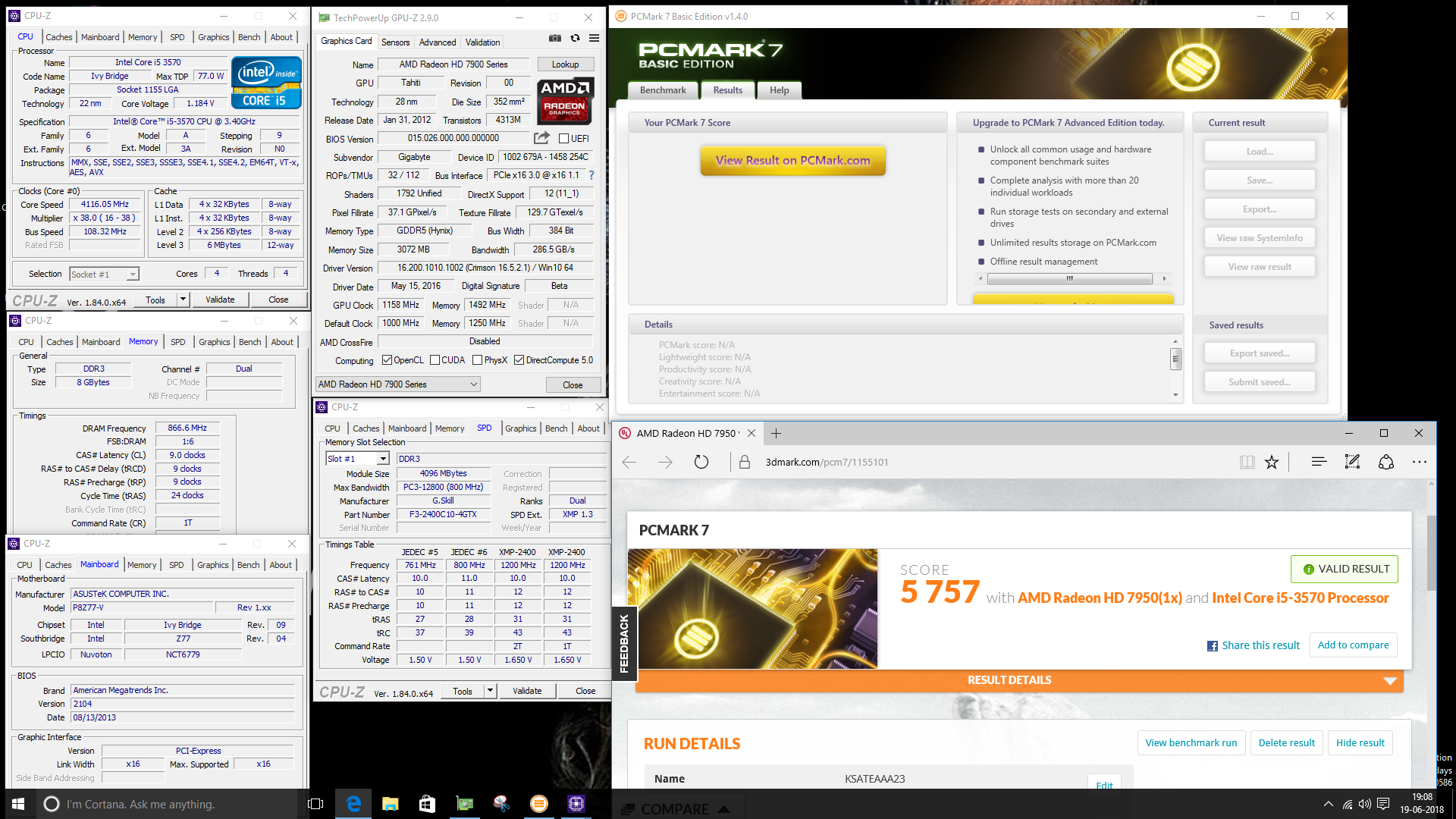Toggle the DirectCompute 5.0 checkbox
Screen dimensions: 1456x819
(519, 360)
